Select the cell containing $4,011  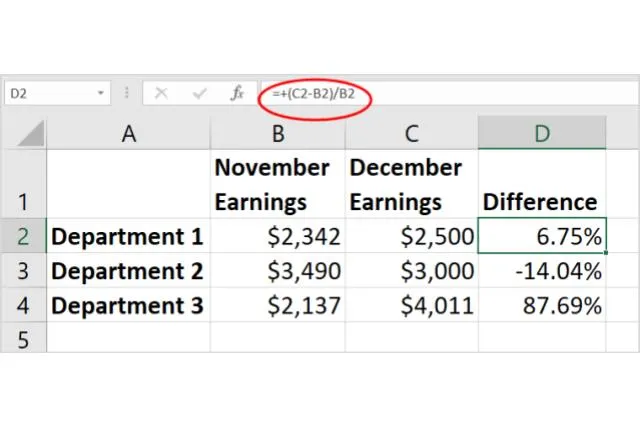pos(411,305)
